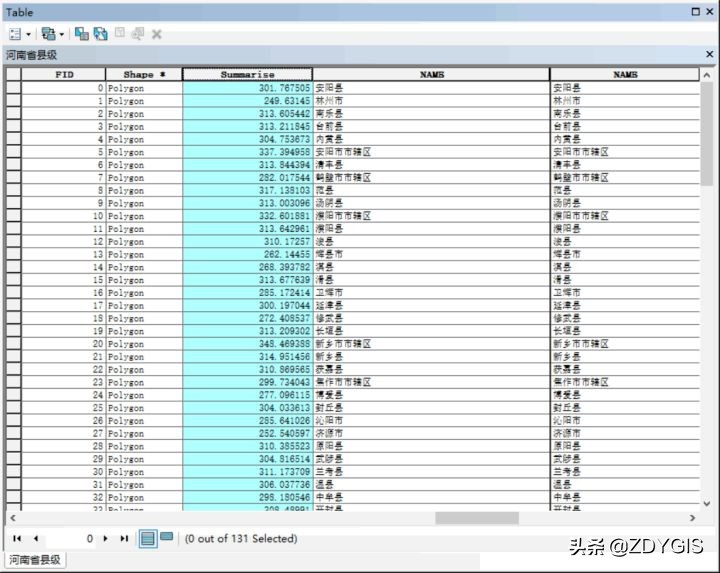The height and width of the screenshot is (573, 720).
Task: Click the Polygon cell in FID 3 row
Action: 144,126
